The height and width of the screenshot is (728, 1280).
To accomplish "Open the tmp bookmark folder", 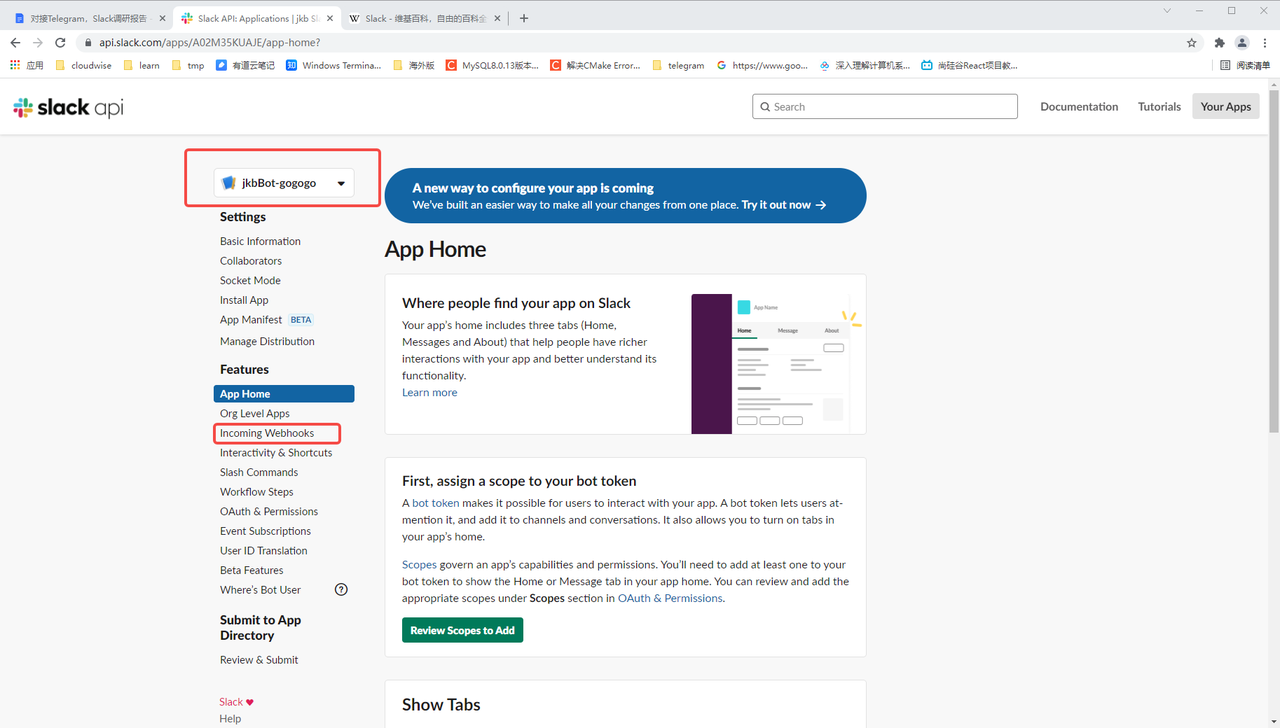I will 188,65.
